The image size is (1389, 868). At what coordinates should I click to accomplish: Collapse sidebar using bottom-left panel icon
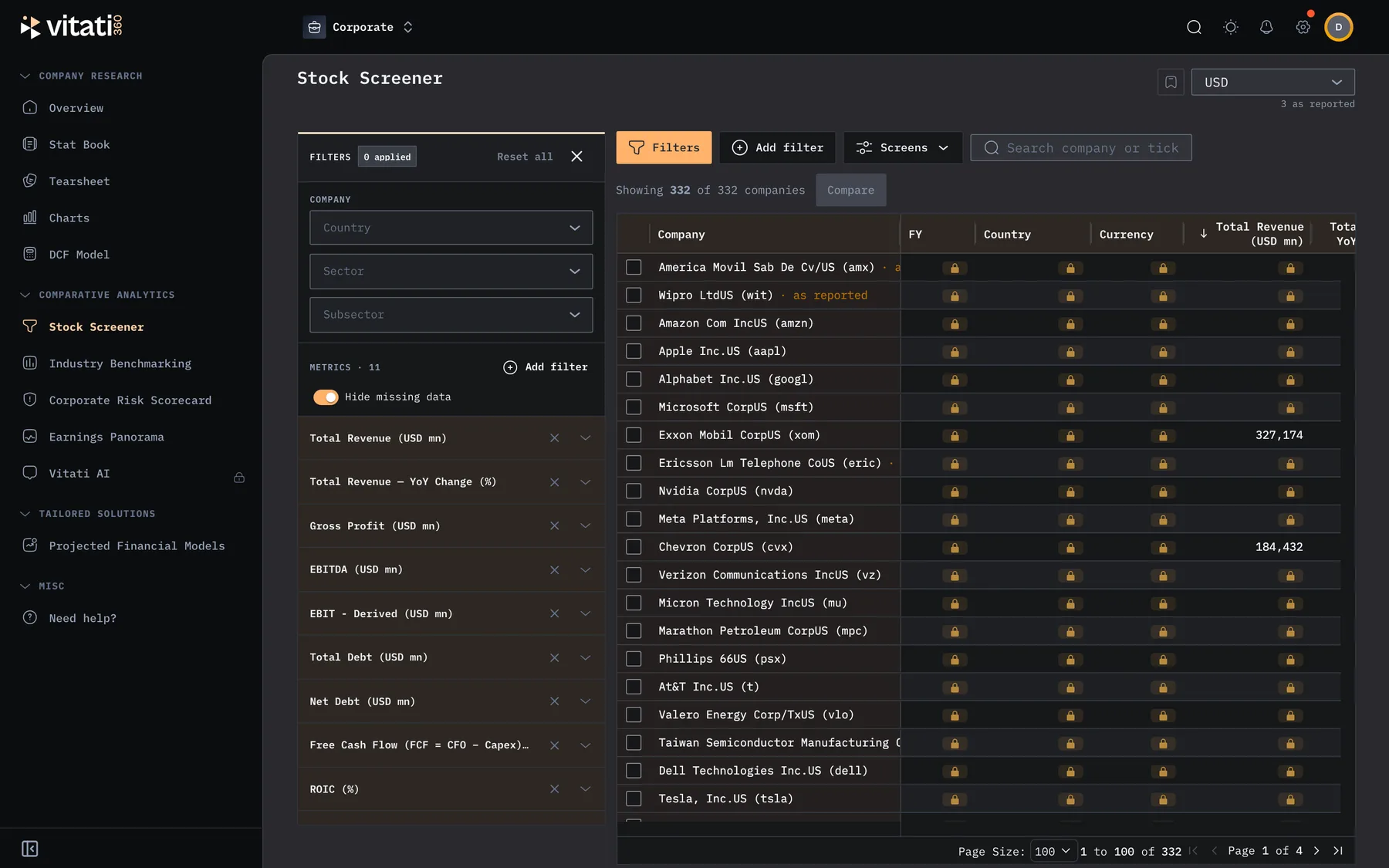point(30,849)
